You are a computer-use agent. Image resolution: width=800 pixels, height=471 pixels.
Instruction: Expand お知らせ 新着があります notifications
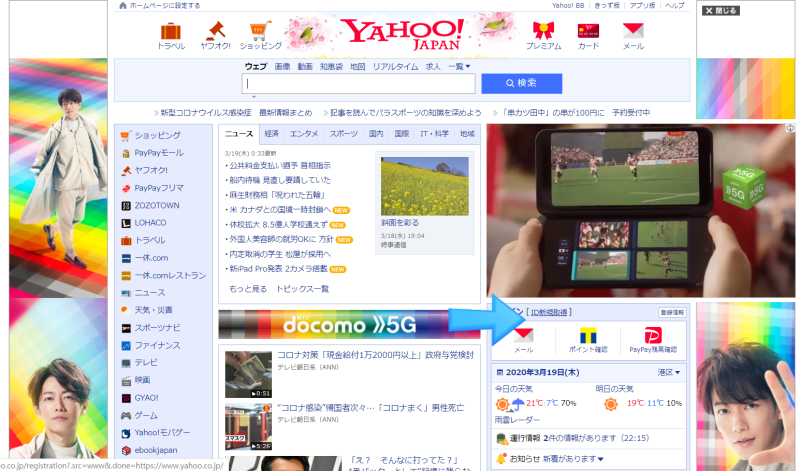pyautogui.click(x=557, y=459)
